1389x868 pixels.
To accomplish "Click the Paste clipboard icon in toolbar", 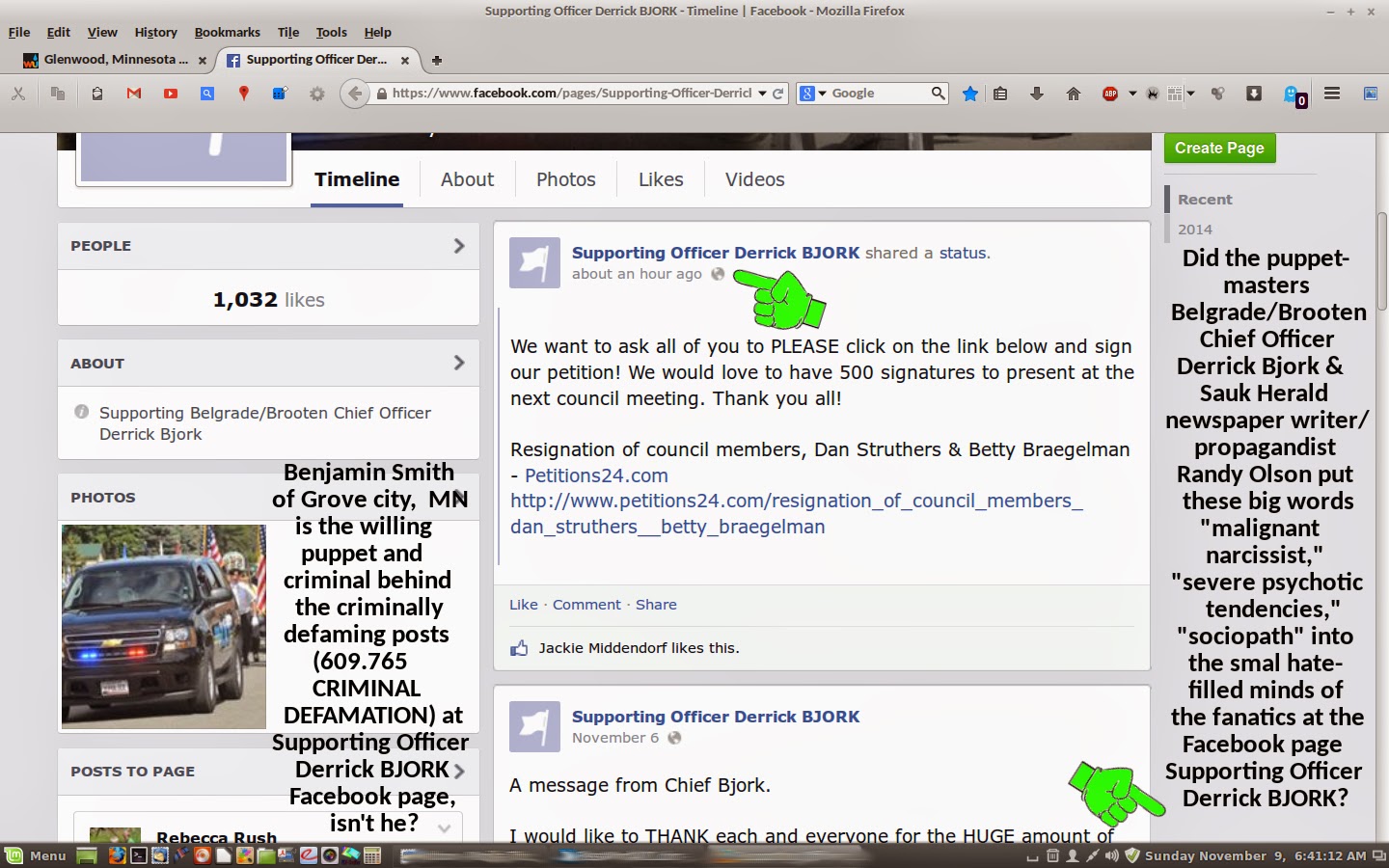I will coord(97,94).
